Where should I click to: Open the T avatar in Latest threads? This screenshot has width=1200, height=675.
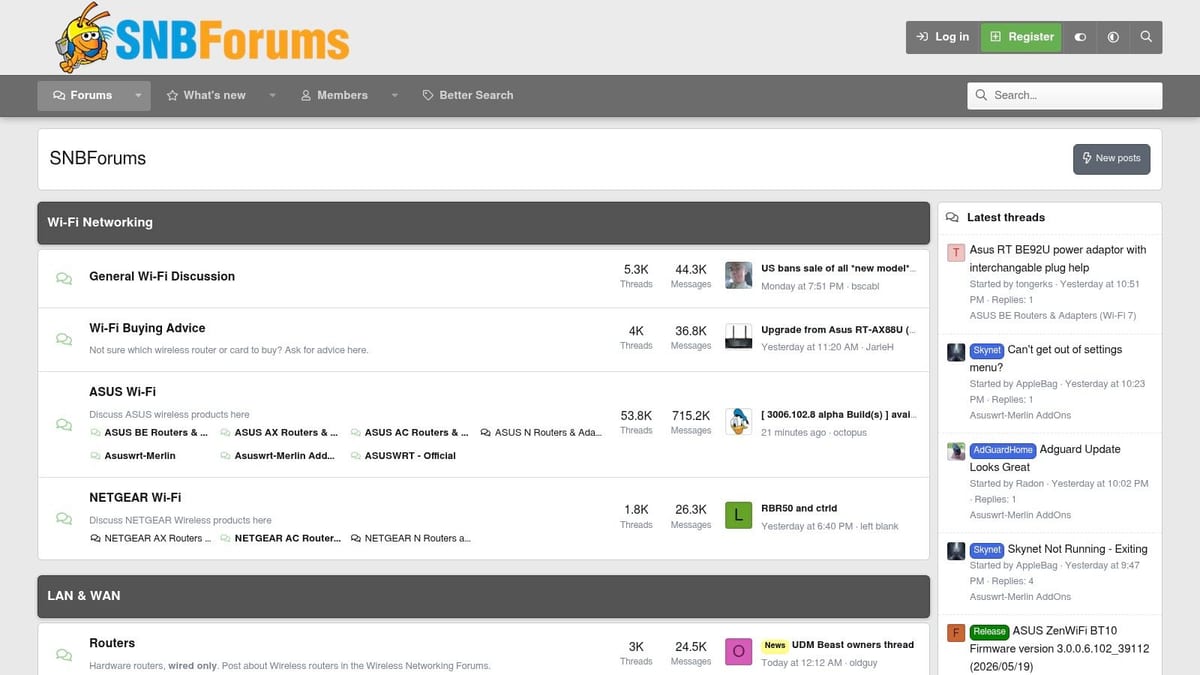click(956, 252)
